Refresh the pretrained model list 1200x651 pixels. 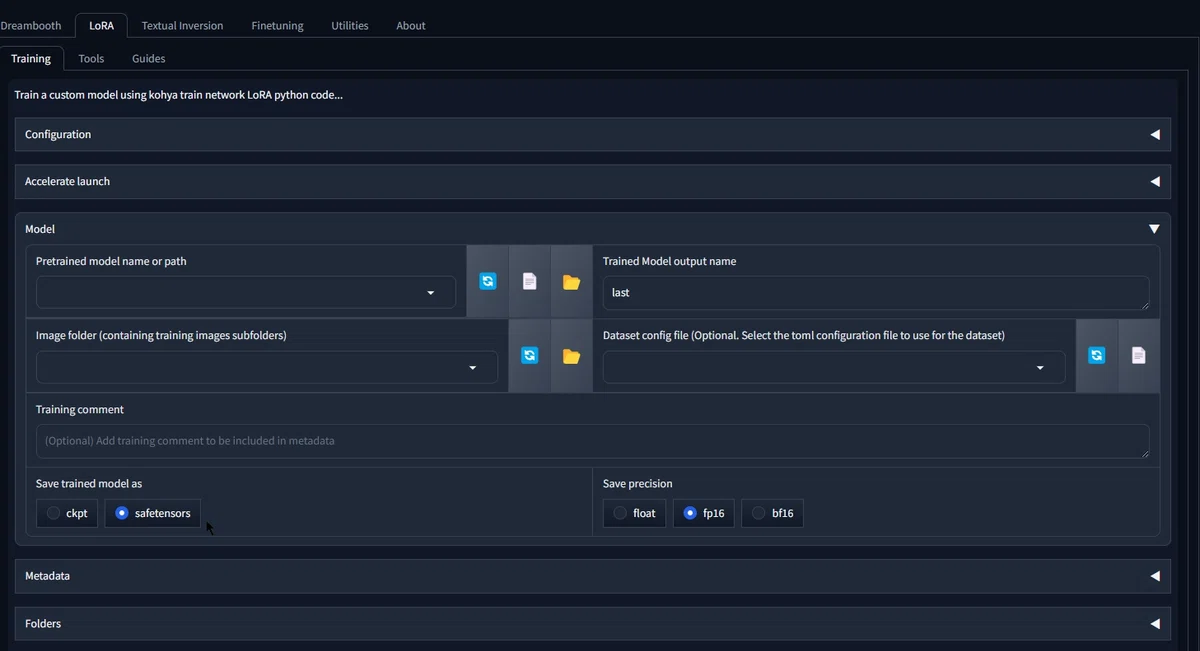pos(488,282)
